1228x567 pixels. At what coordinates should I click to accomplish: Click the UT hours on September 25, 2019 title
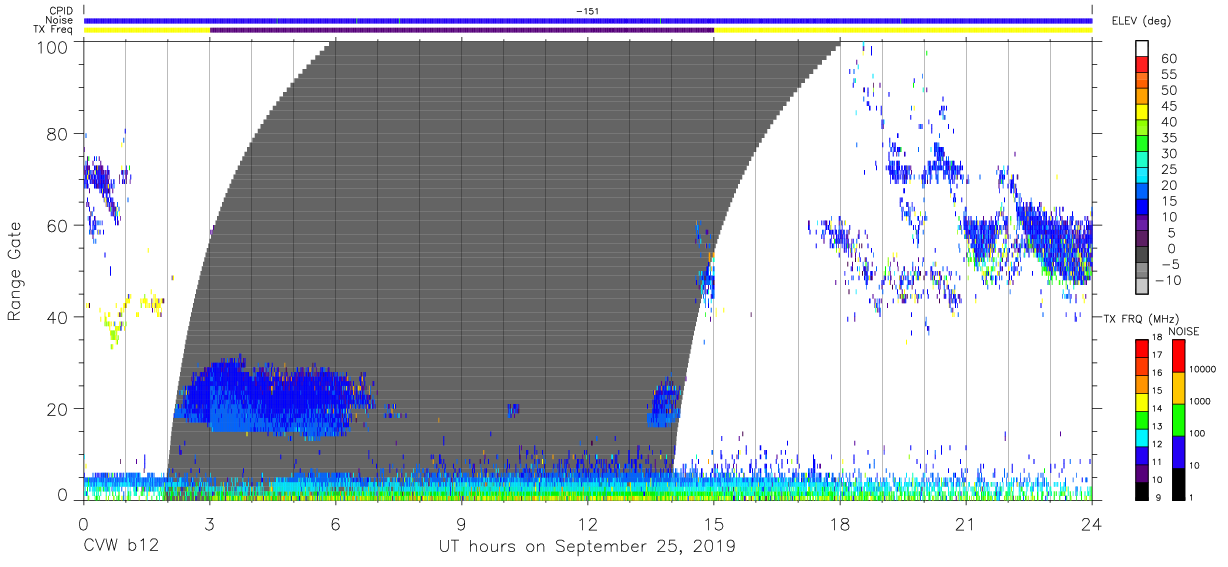pyautogui.click(x=587, y=547)
